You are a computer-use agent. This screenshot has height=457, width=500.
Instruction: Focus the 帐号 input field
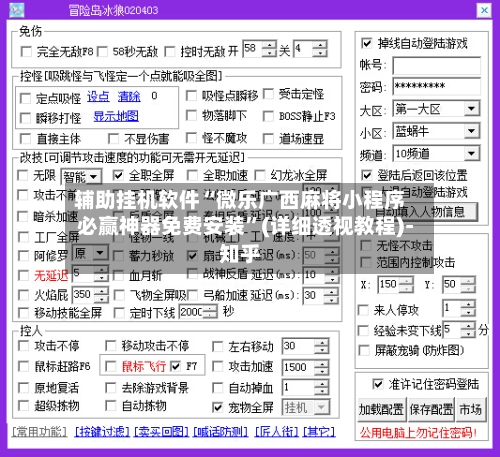(436, 65)
